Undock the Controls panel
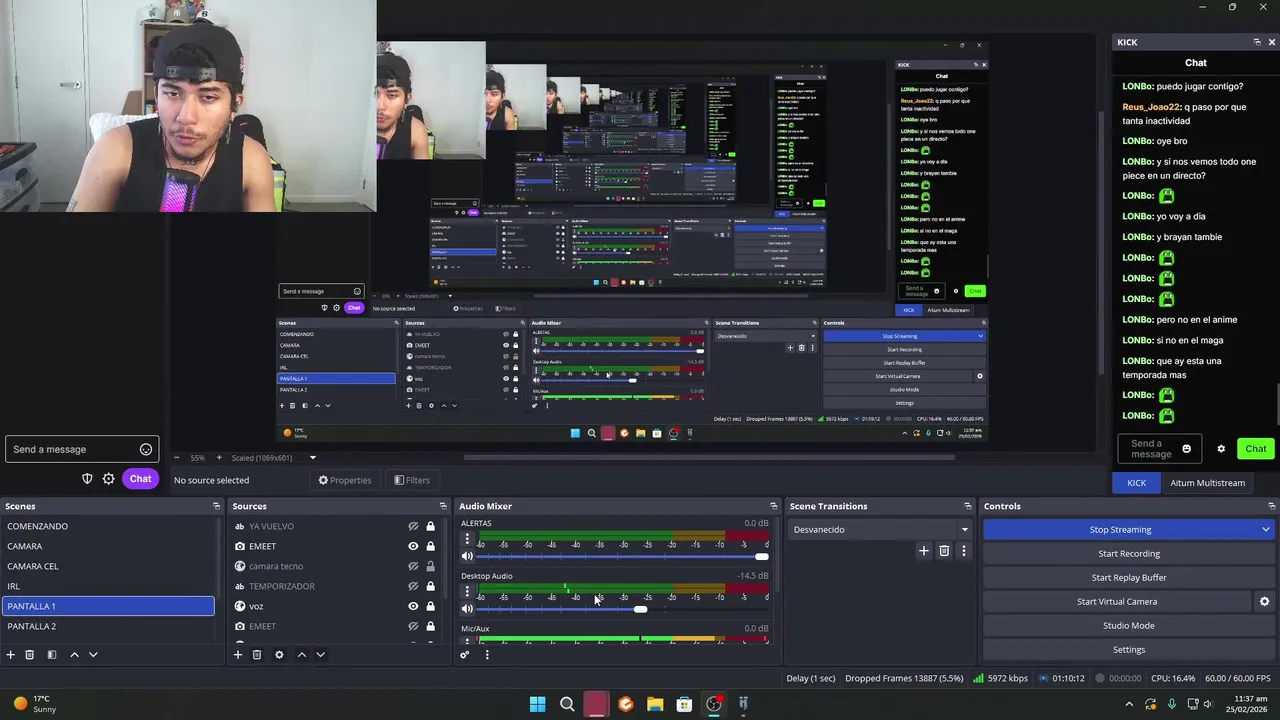 [1272, 506]
